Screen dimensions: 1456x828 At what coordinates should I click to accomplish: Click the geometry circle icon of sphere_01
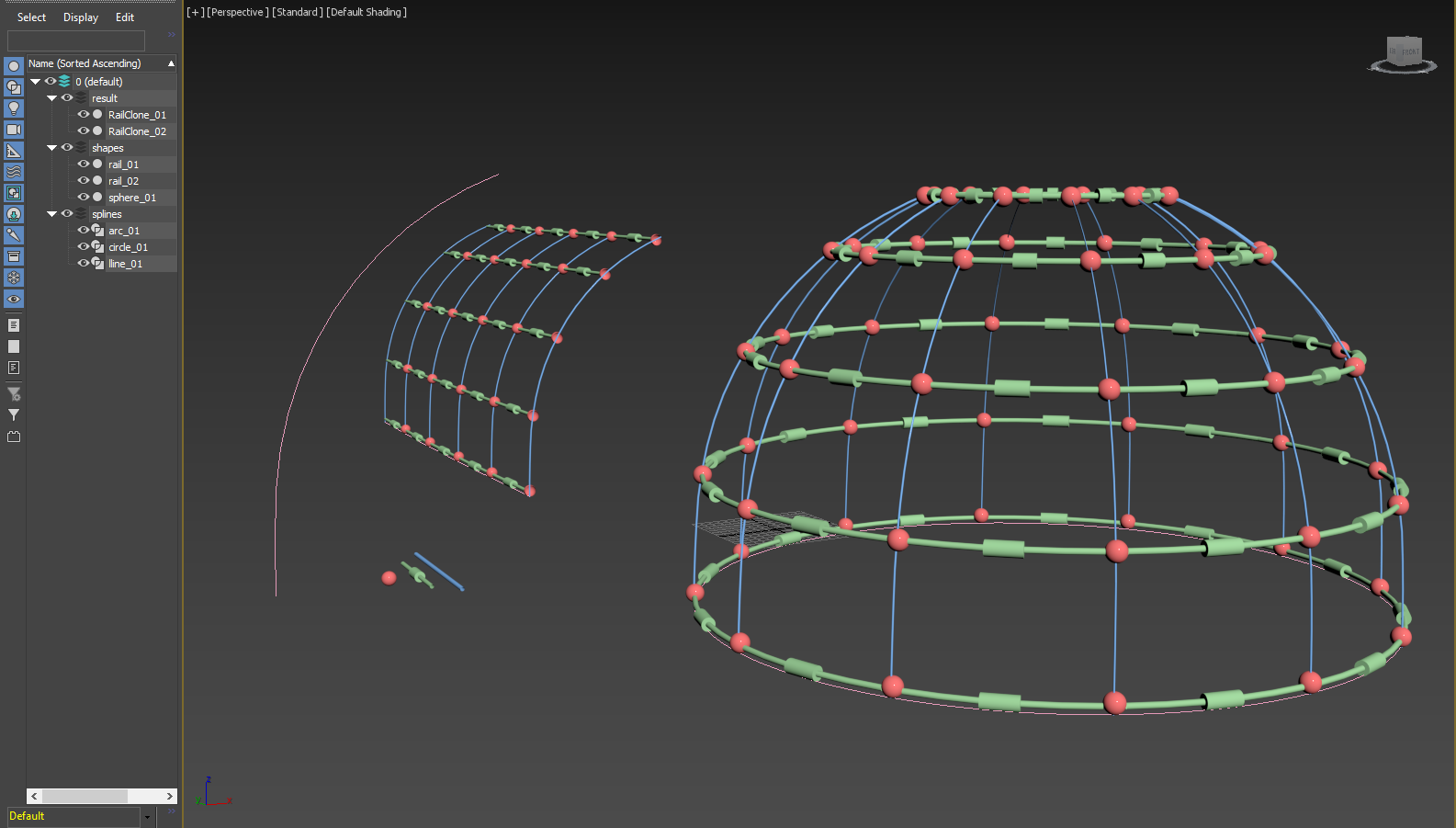[97, 198]
